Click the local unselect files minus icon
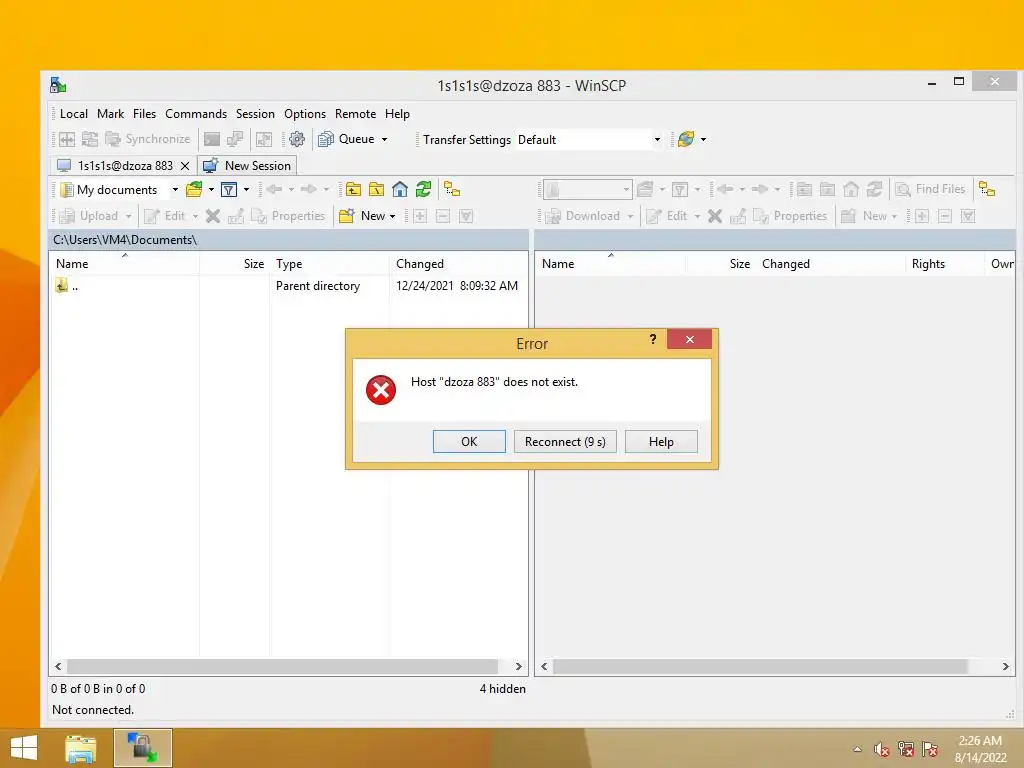This screenshot has width=1024, height=768. 443,216
